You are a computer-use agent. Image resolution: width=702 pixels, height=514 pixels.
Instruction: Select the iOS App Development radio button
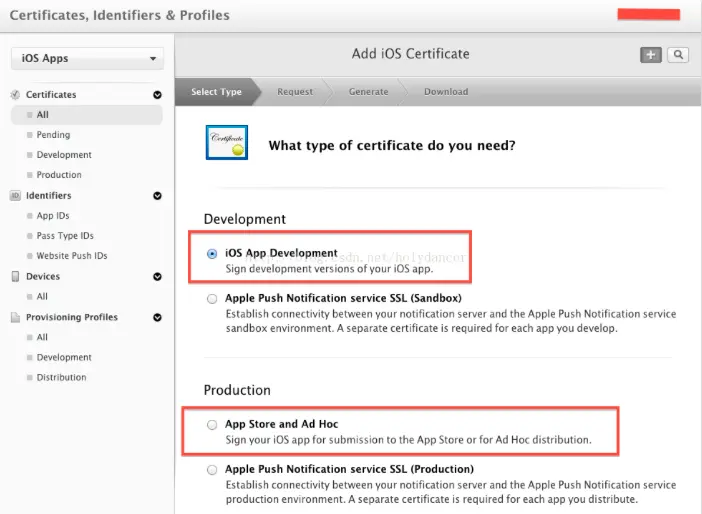point(212,254)
